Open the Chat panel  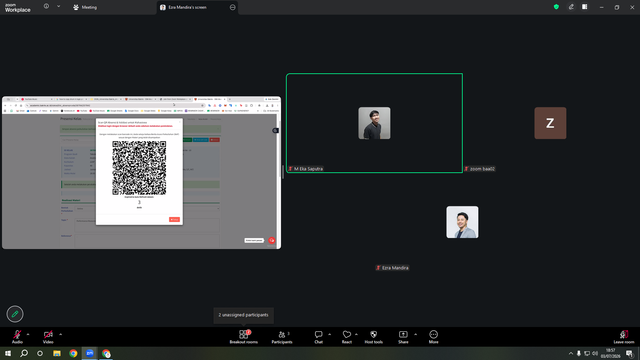point(318,337)
